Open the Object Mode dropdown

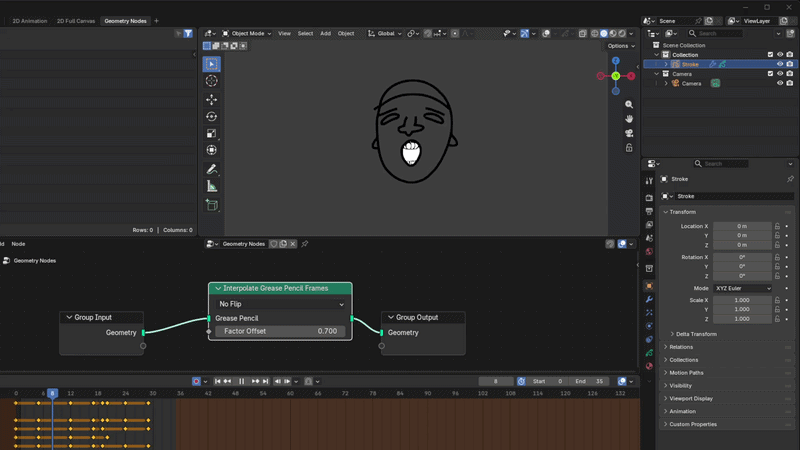pyautogui.click(x=247, y=34)
